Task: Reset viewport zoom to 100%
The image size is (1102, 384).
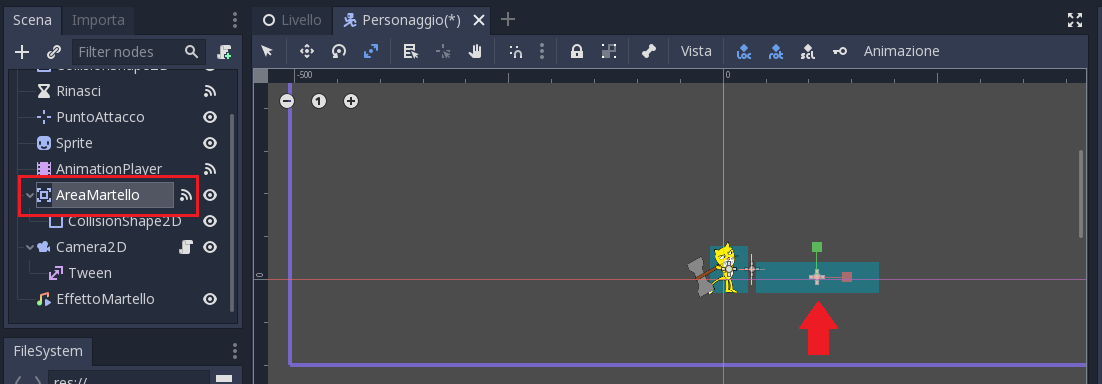Action: [319, 101]
